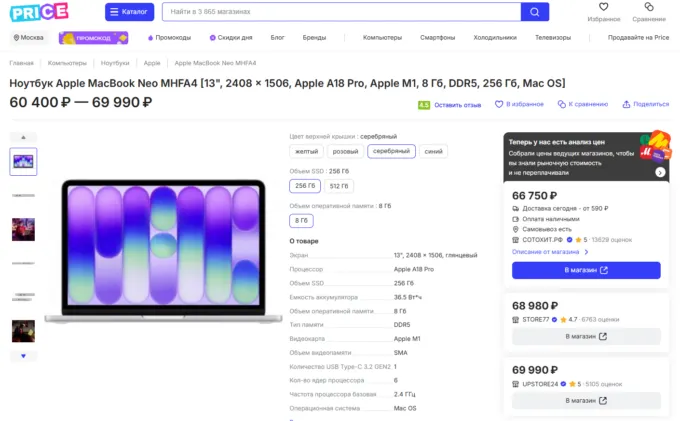Open Компьютеры category link
Viewport: 680px width, 421px height.
(382, 38)
